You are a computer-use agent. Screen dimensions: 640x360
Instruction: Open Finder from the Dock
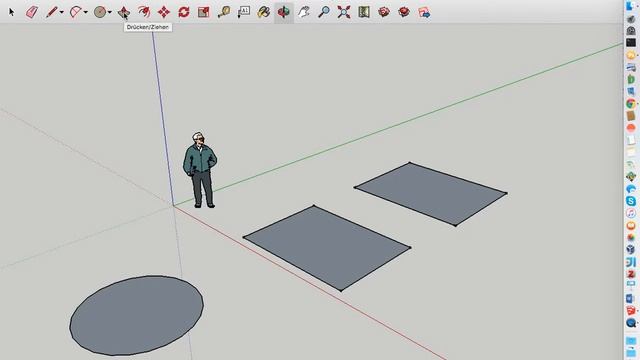coord(631,6)
